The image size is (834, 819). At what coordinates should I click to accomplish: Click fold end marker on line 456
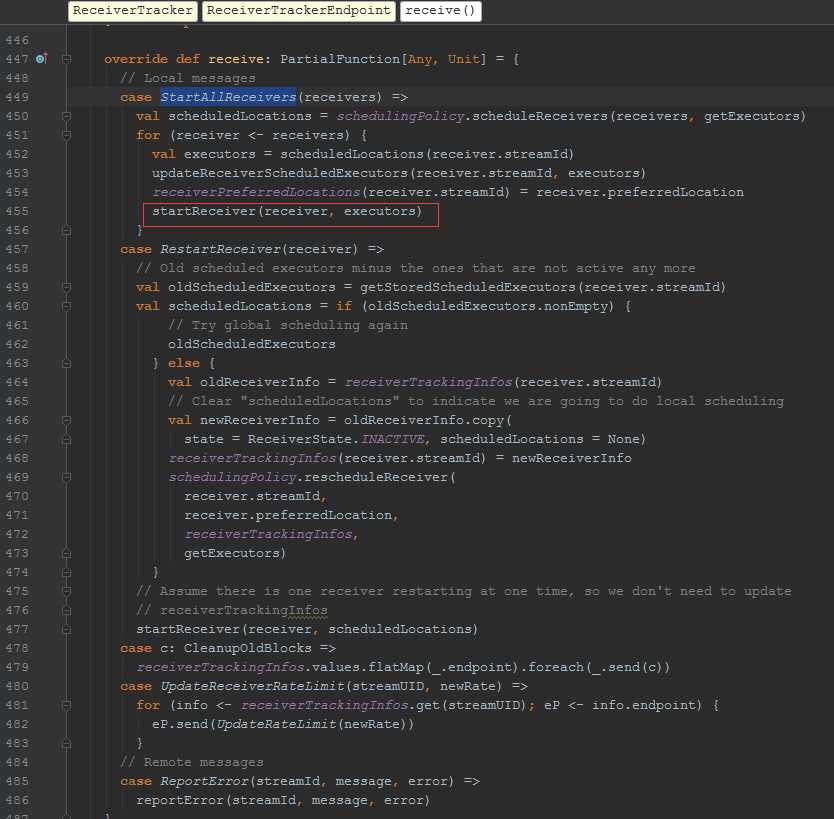point(66,230)
